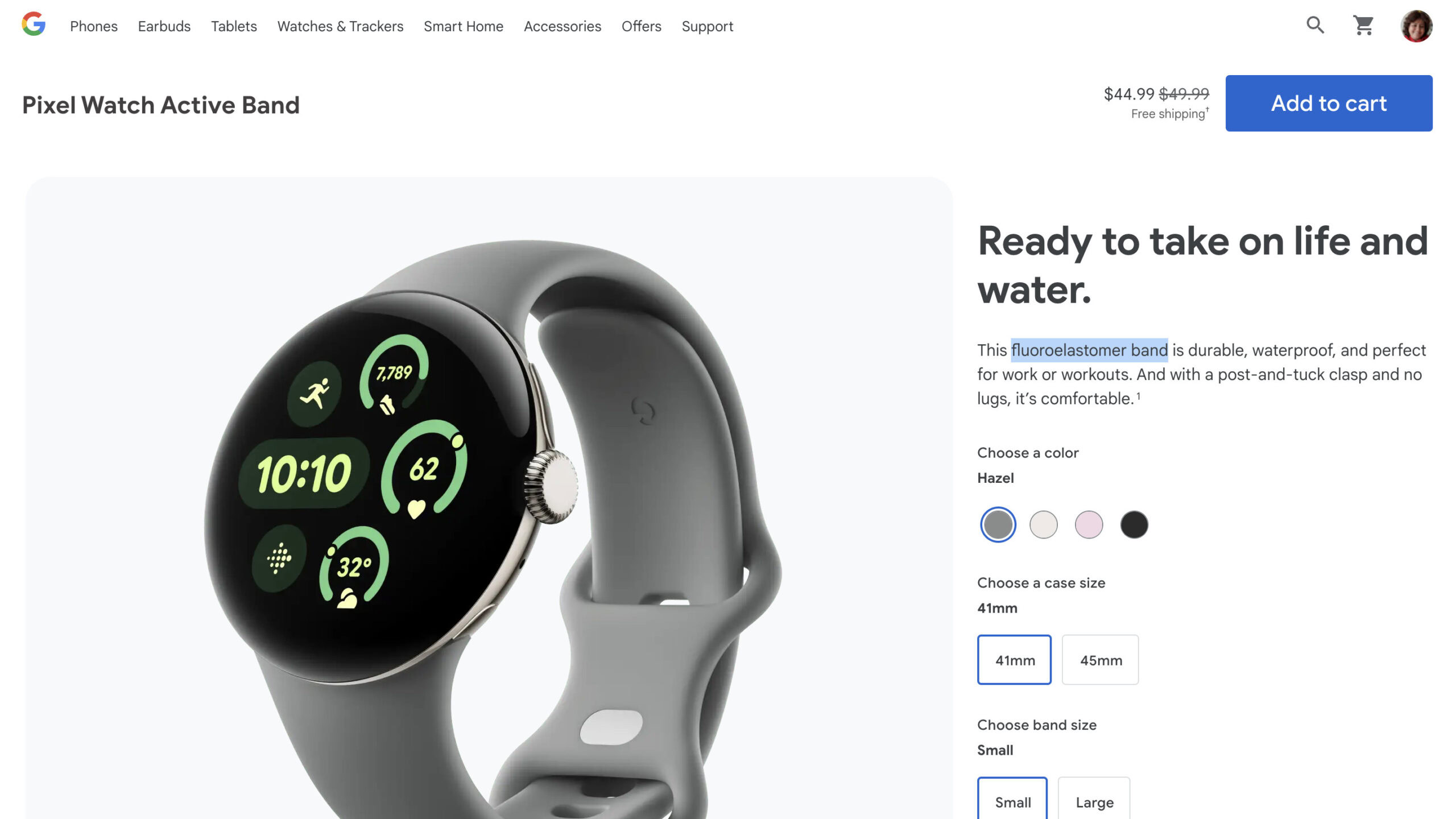Navigate to Accessories category
The width and height of the screenshot is (1456, 819).
(x=562, y=26)
